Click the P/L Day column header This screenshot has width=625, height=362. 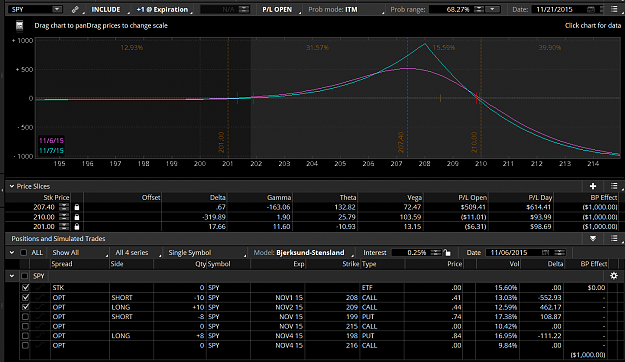(x=540, y=197)
